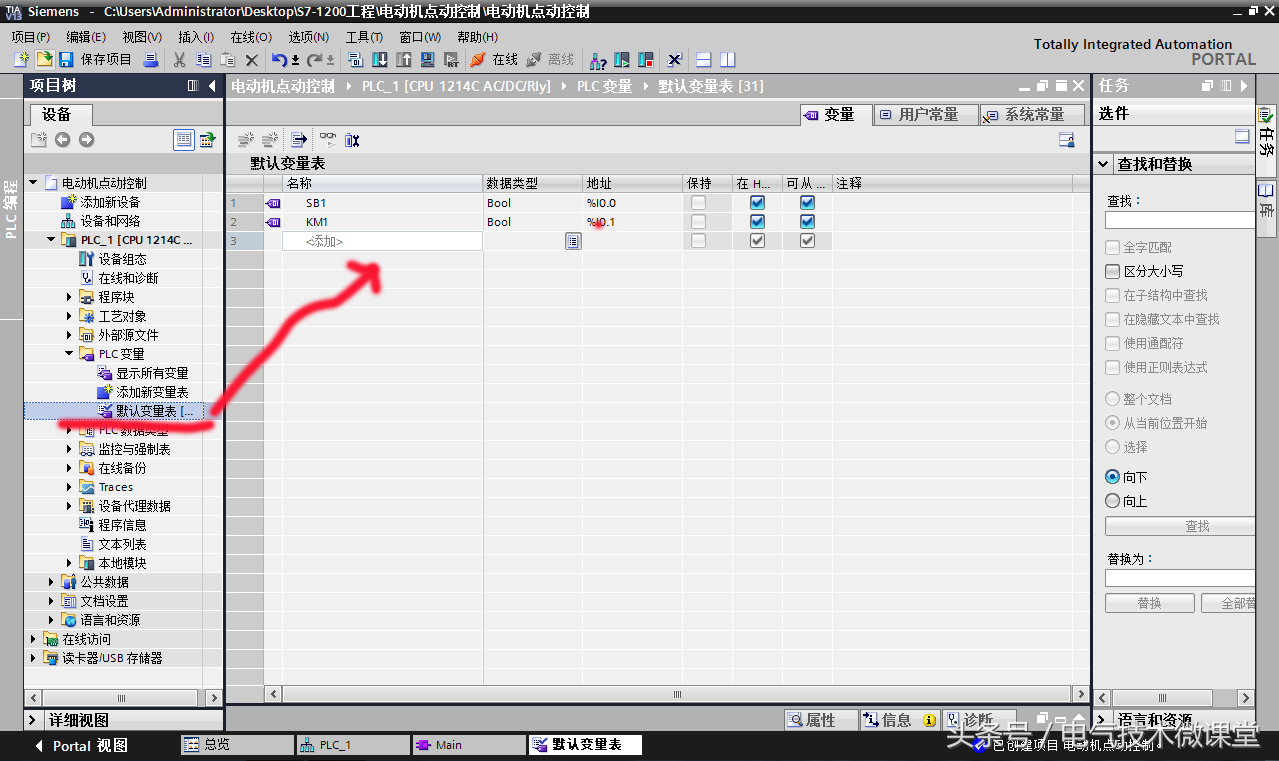1279x761 pixels.
Task: Switch to the 用户常量 user constants tab
Action: (x=925, y=115)
